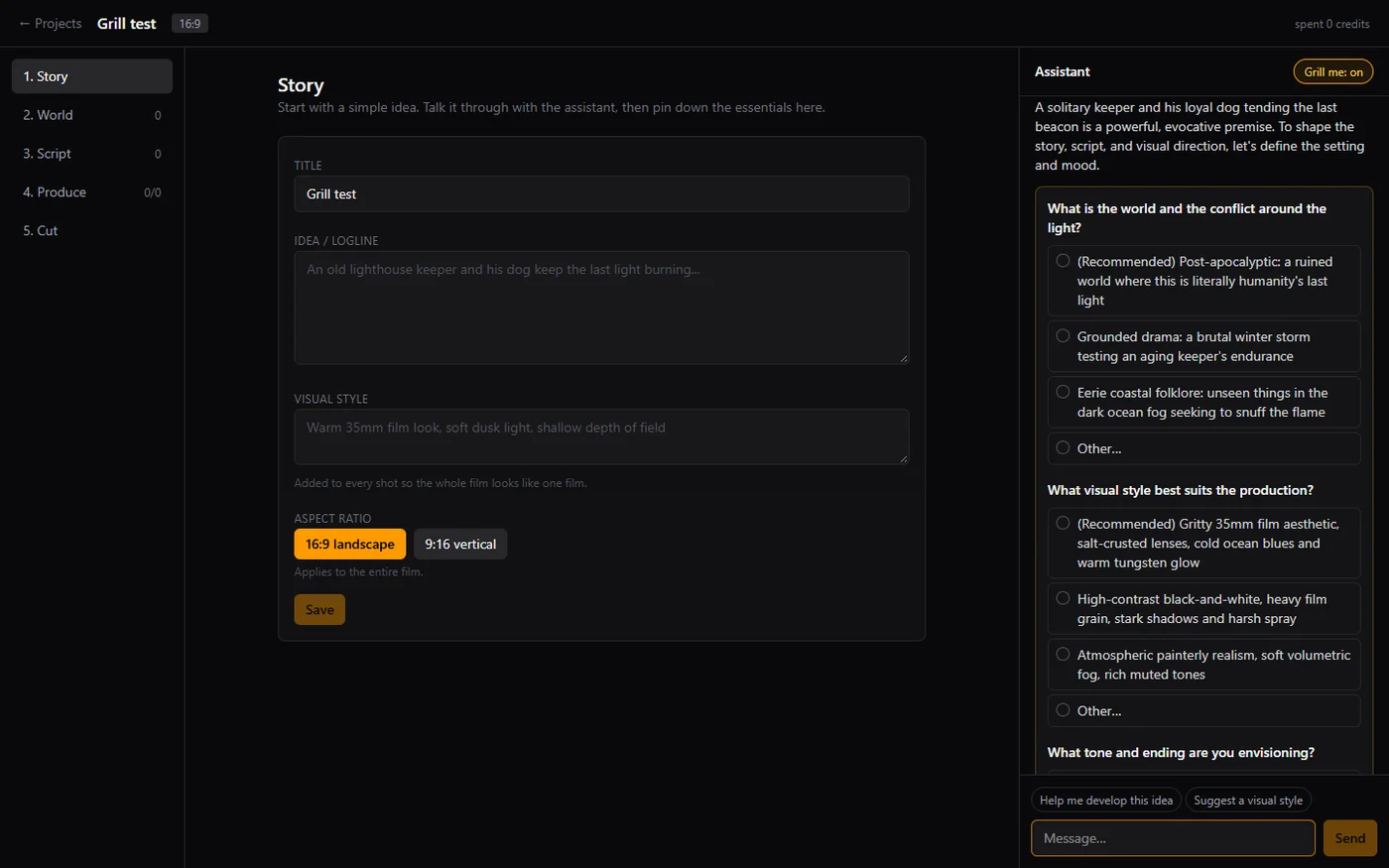Focus the assistant Message input
Screen dimensions: 1389x868
coord(1173,838)
